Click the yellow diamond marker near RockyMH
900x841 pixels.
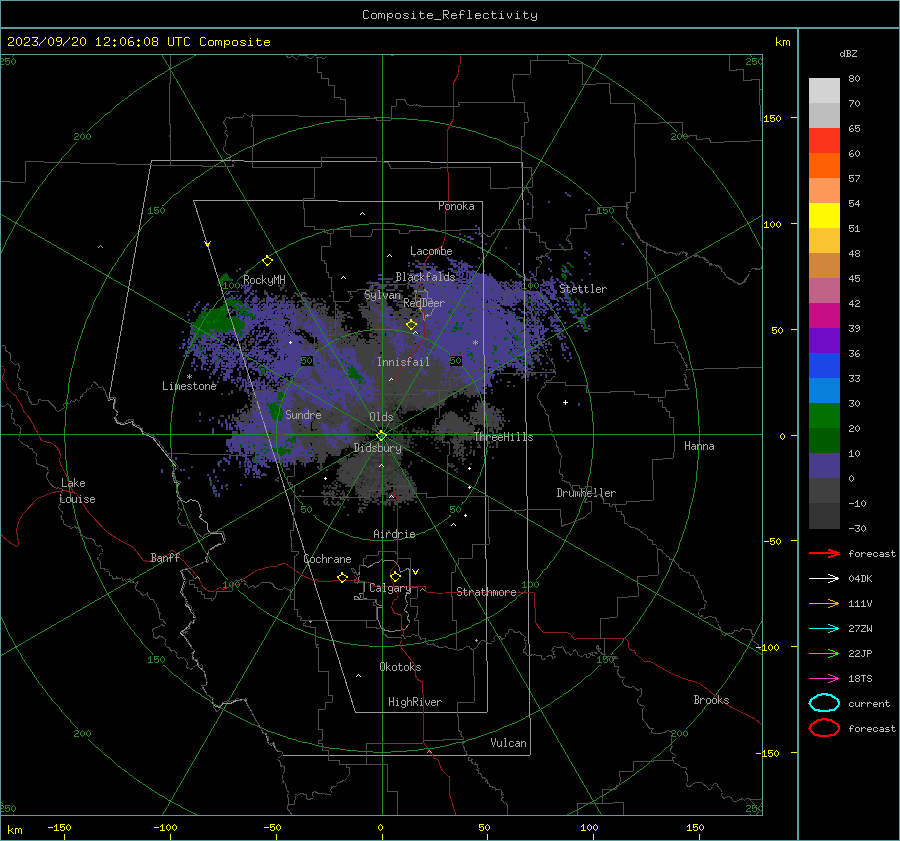coord(267,261)
